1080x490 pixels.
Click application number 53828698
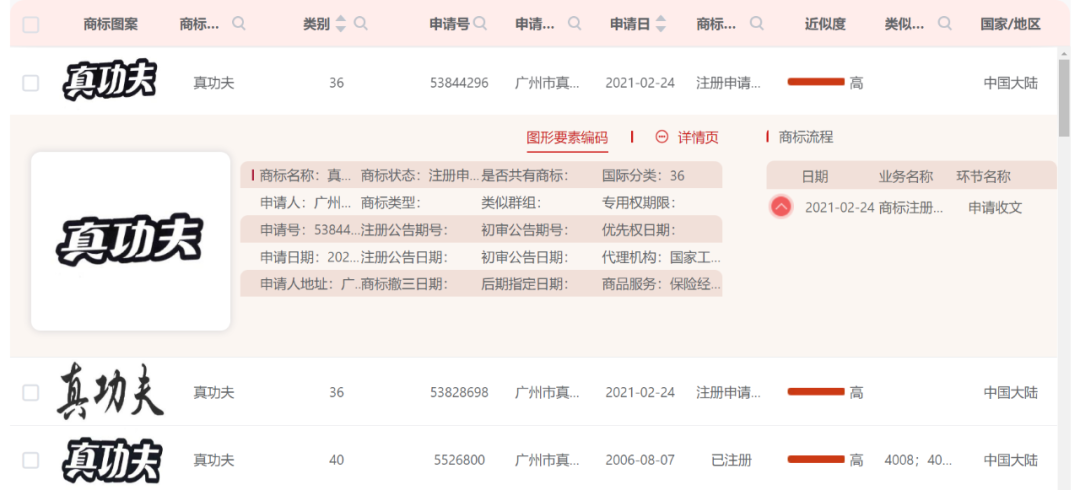pyautogui.click(x=459, y=393)
